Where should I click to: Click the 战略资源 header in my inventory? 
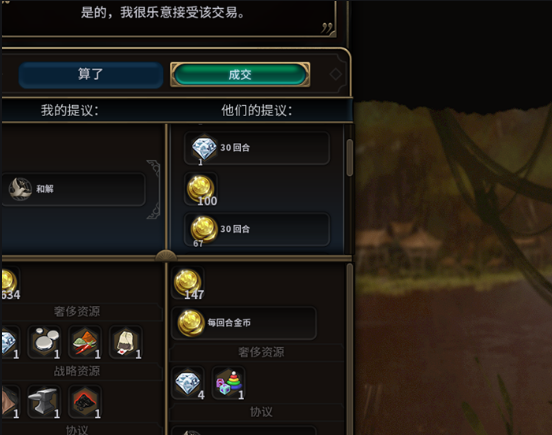[x=77, y=371]
